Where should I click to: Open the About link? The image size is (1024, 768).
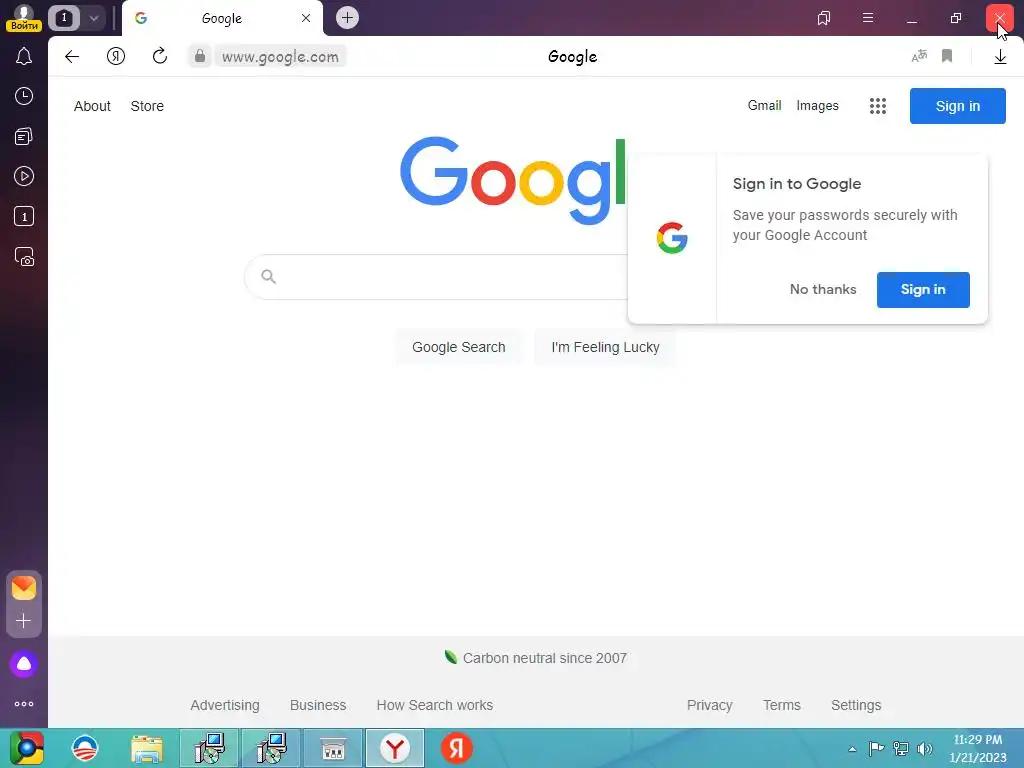pyautogui.click(x=92, y=106)
